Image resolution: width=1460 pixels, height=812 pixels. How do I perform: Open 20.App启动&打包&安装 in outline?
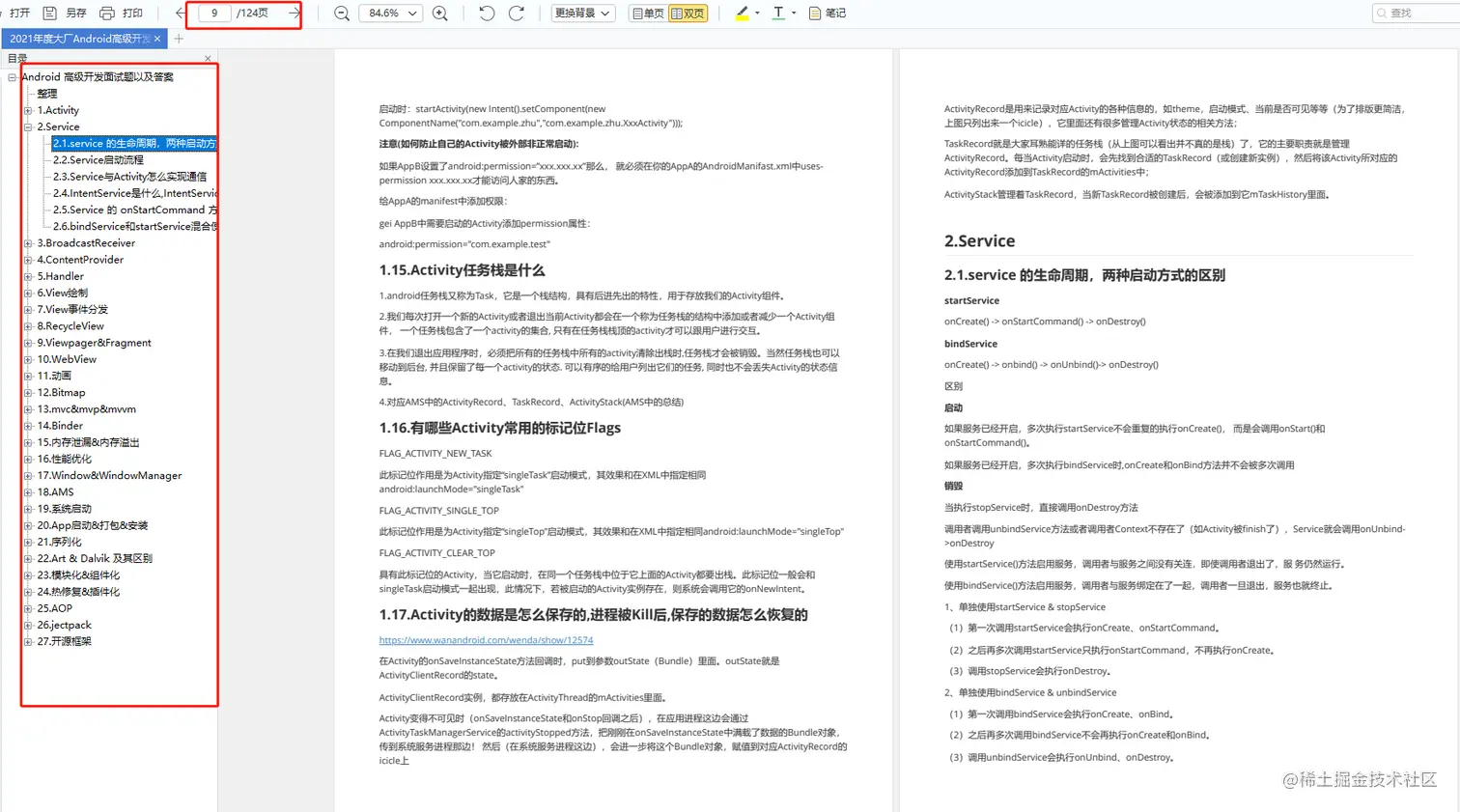(93, 525)
